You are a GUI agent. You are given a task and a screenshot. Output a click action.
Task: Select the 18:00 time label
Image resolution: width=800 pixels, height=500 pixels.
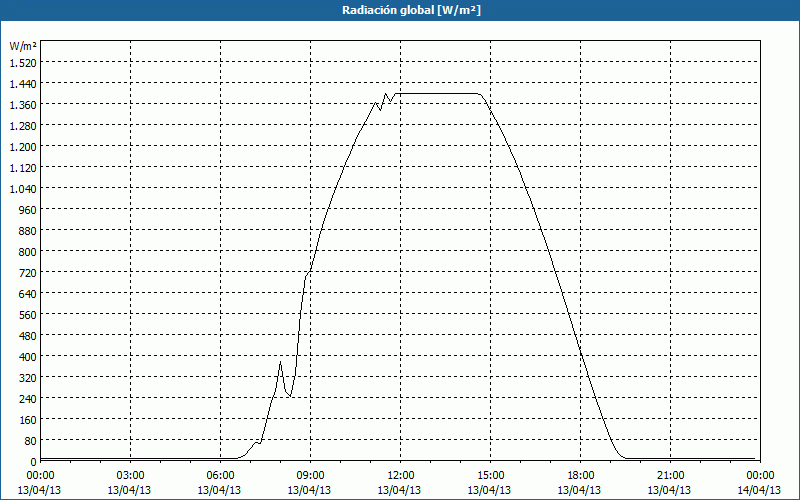580,476
